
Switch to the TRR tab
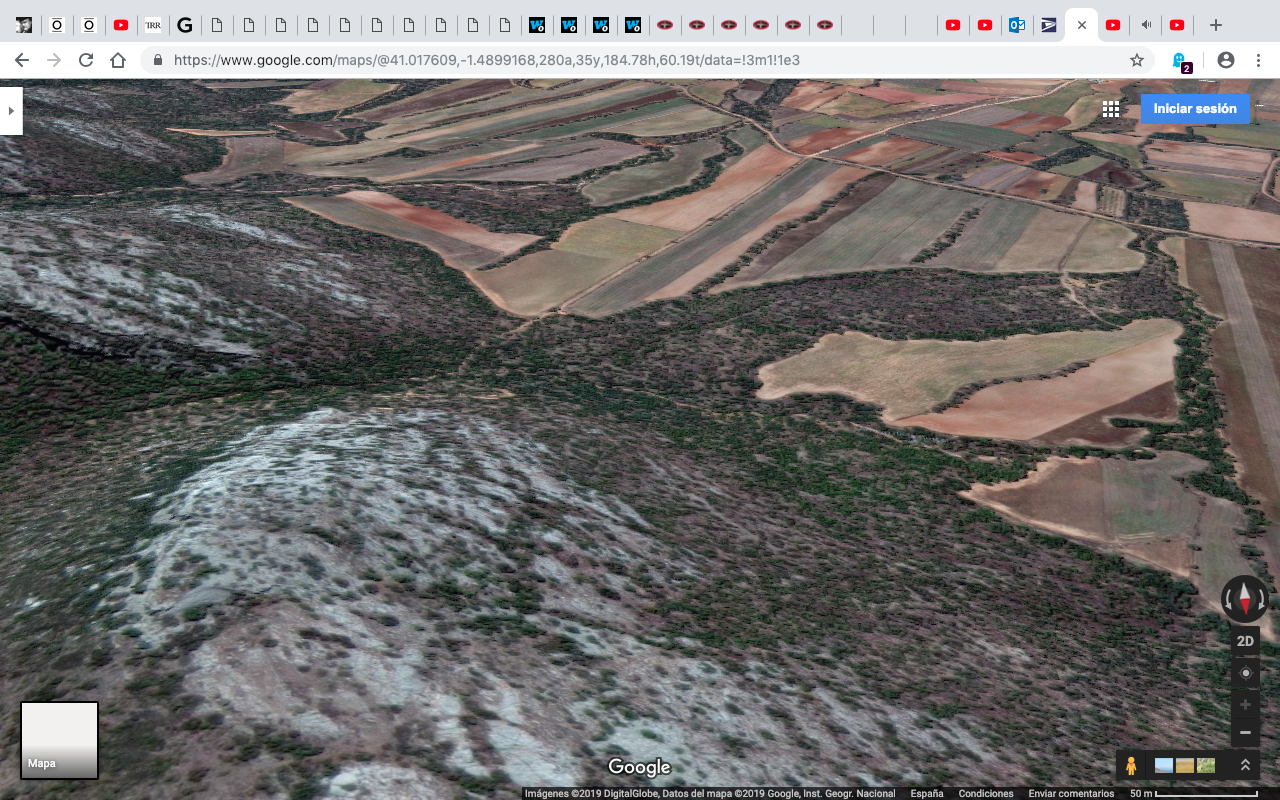(x=153, y=25)
